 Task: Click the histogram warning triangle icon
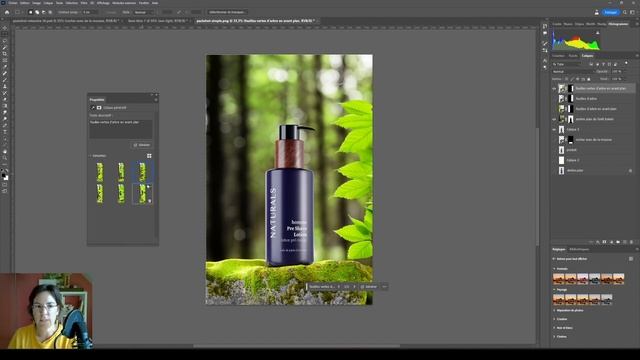pyautogui.click(x=598, y=33)
